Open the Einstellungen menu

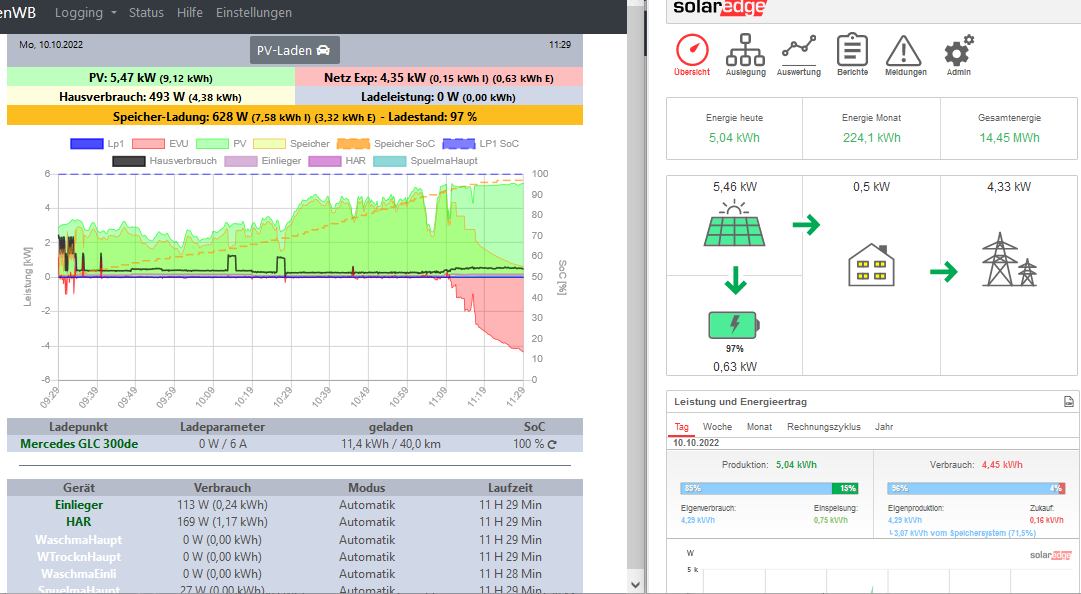coord(254,13)
